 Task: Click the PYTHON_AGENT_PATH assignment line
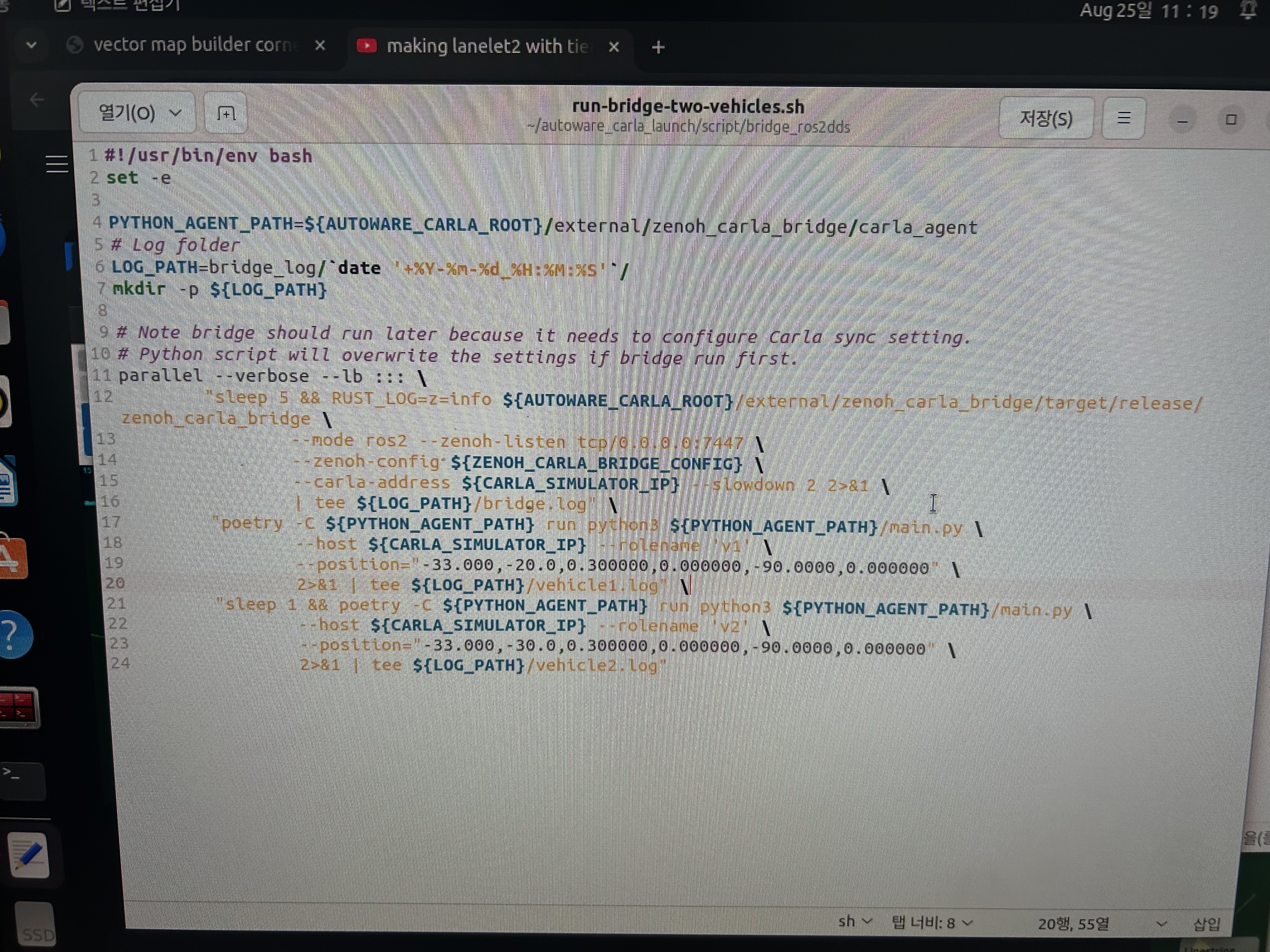[543, 225]
